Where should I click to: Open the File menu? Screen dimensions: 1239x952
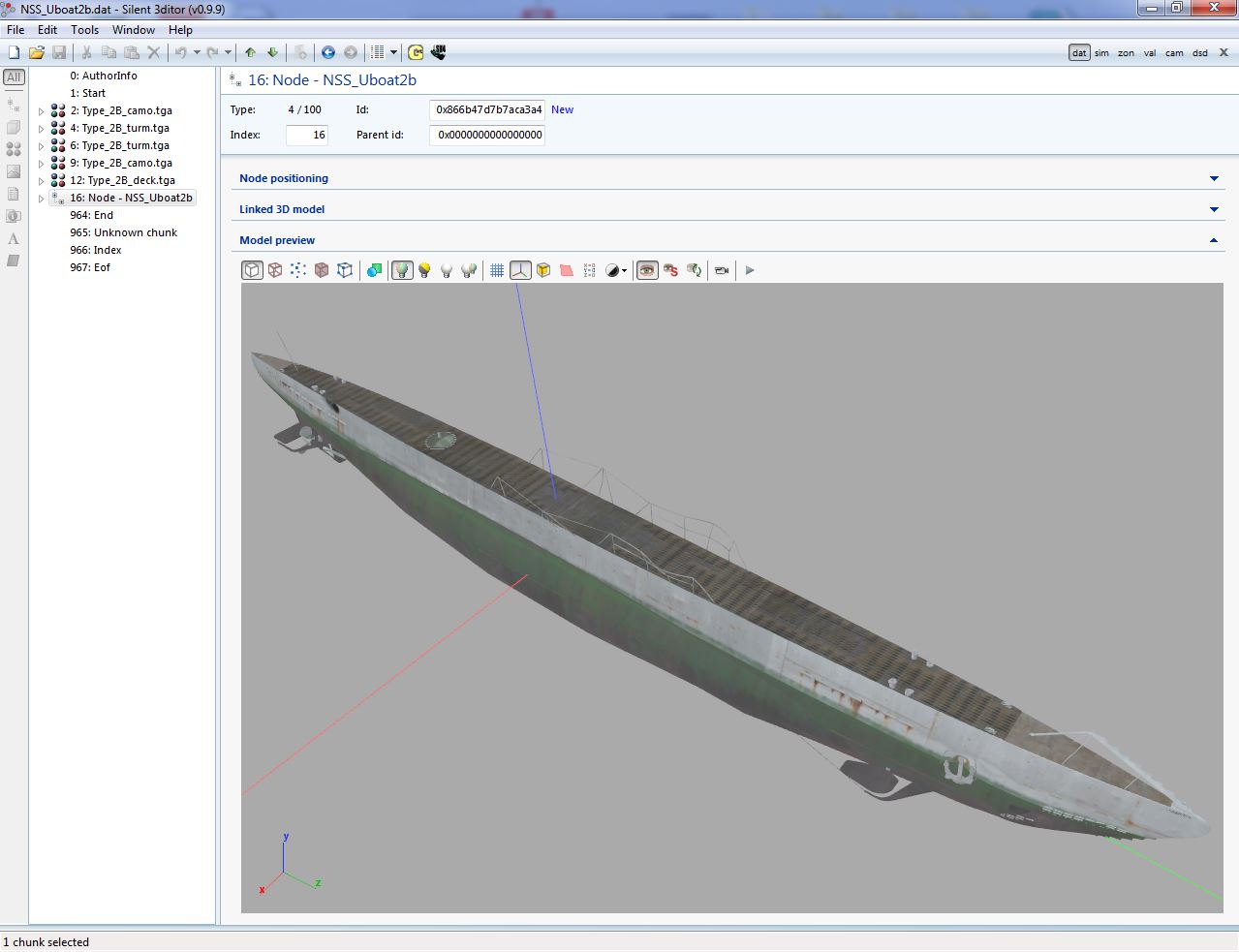click(x=15, y=30)
